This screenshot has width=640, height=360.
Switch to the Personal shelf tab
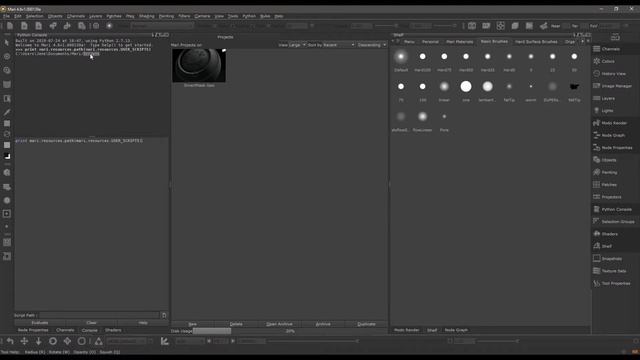click(x=430, y=42)
